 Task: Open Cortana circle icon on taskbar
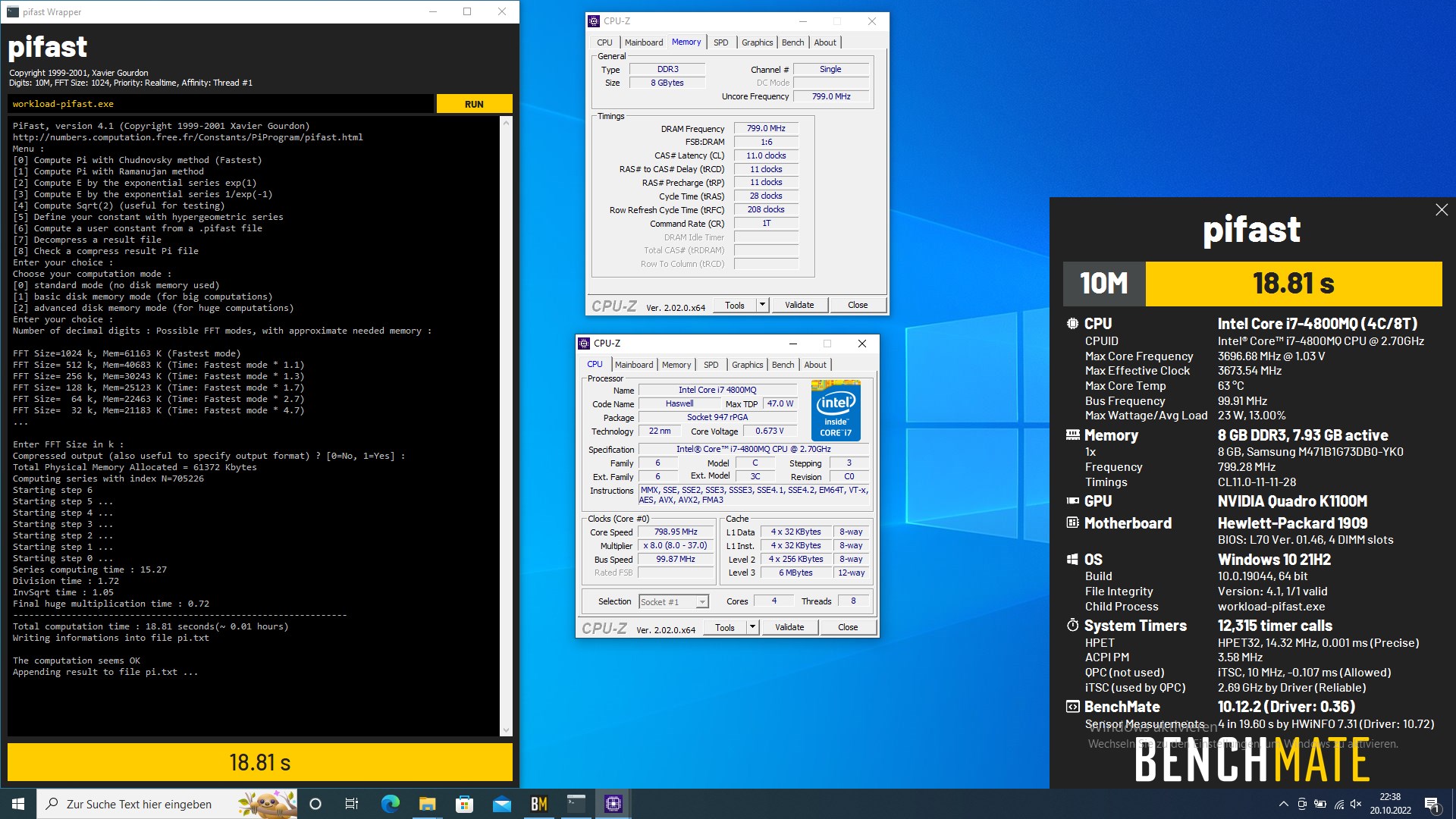[315, 804]
